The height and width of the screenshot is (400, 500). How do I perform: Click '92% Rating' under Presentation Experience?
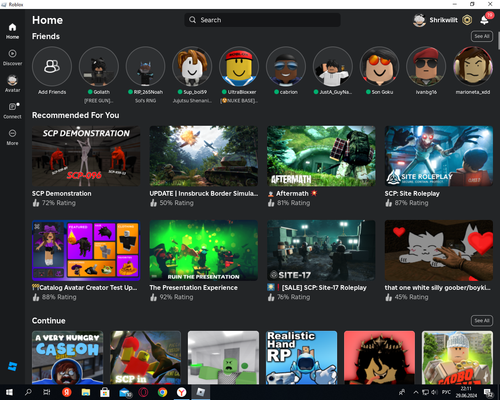[176, 297]
